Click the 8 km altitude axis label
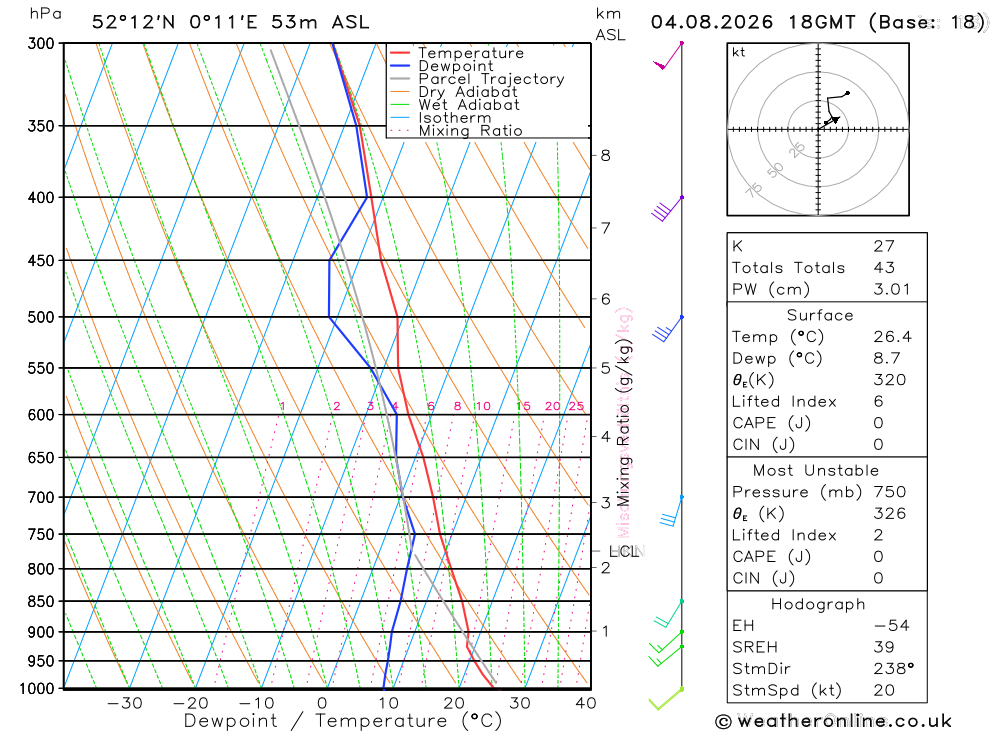 coord(605,156)
